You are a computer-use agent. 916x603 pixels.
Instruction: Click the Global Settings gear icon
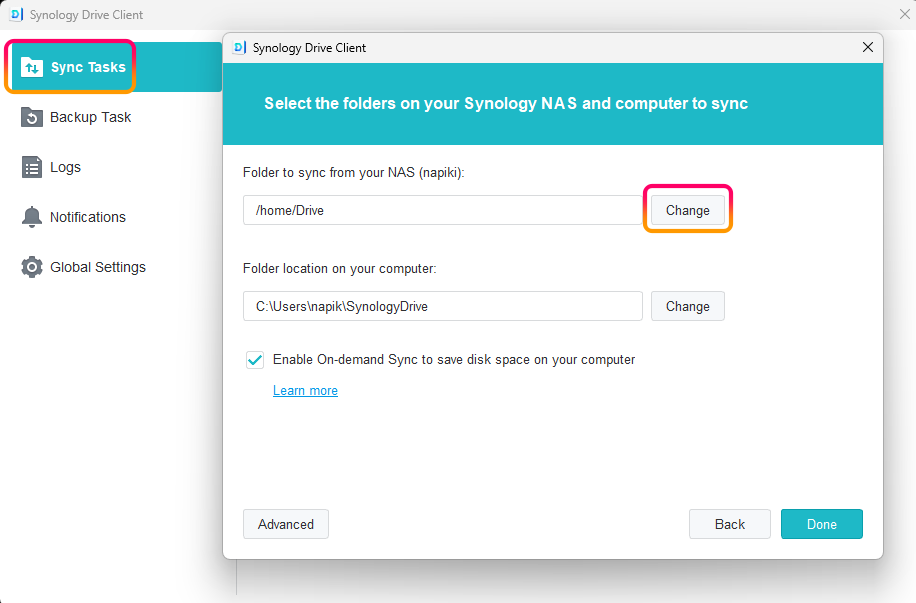32,267
